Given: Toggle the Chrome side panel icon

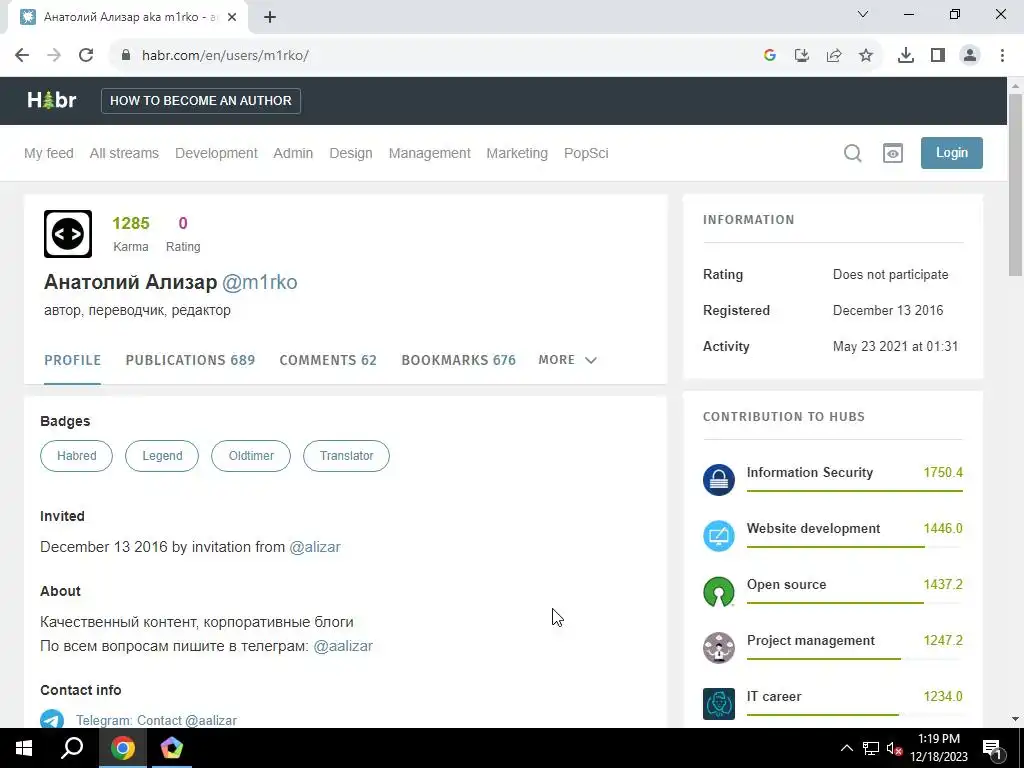Looking at the screenshot, I should click(938, 56).
